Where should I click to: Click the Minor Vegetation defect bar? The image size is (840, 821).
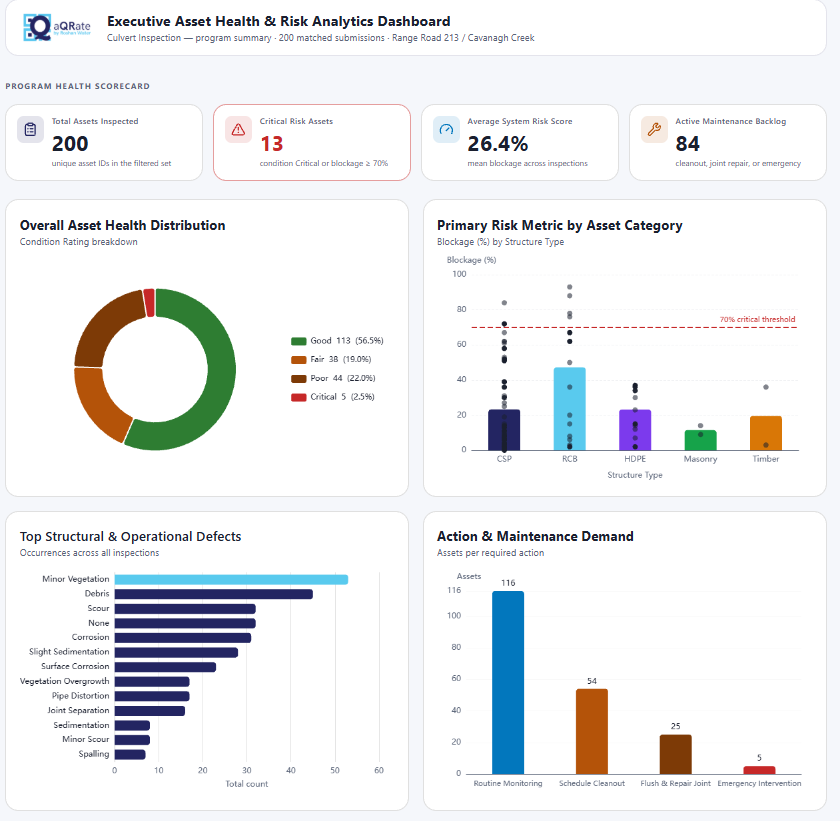pos(231,579)
